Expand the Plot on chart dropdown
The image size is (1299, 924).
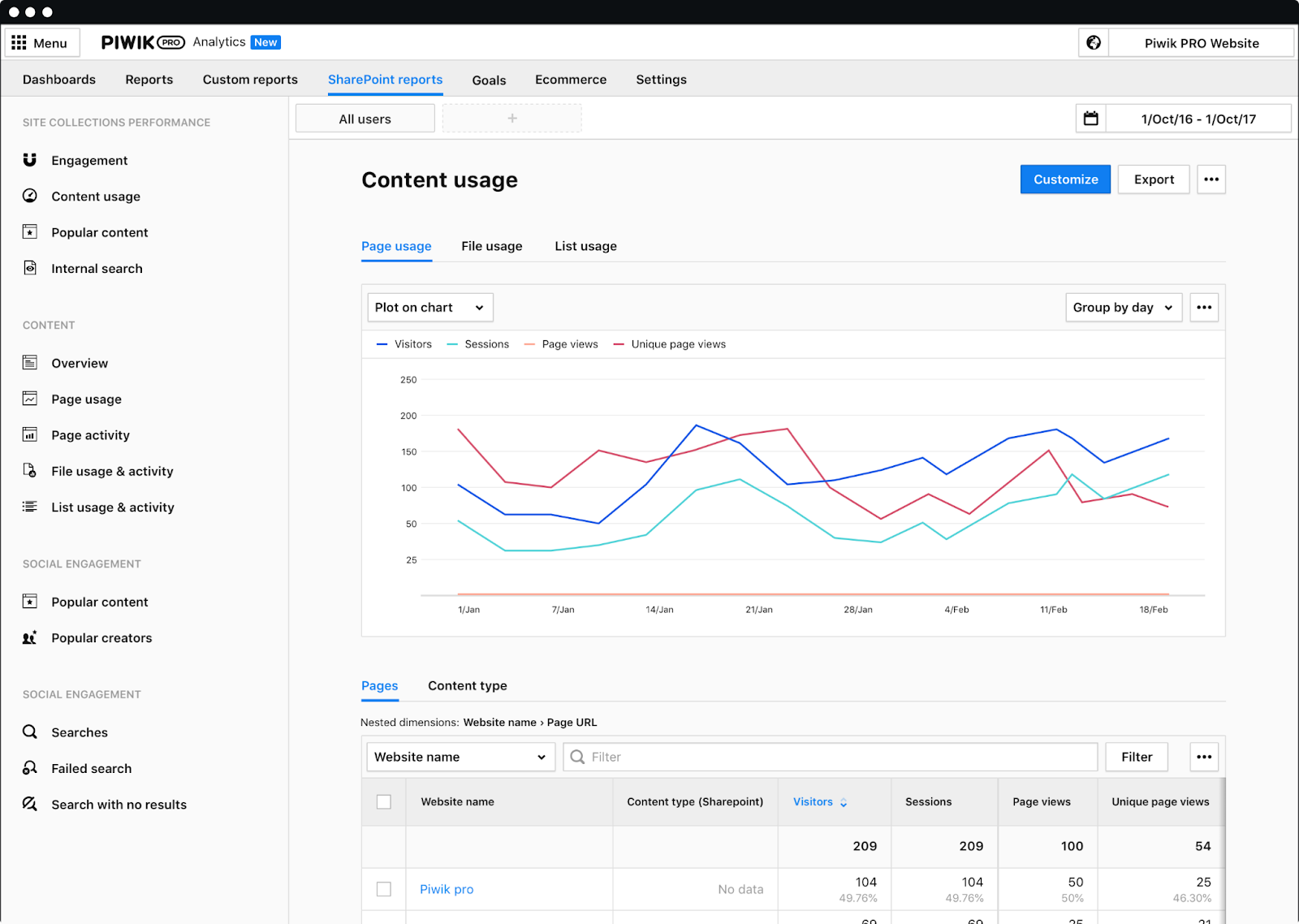coord(429,308)
